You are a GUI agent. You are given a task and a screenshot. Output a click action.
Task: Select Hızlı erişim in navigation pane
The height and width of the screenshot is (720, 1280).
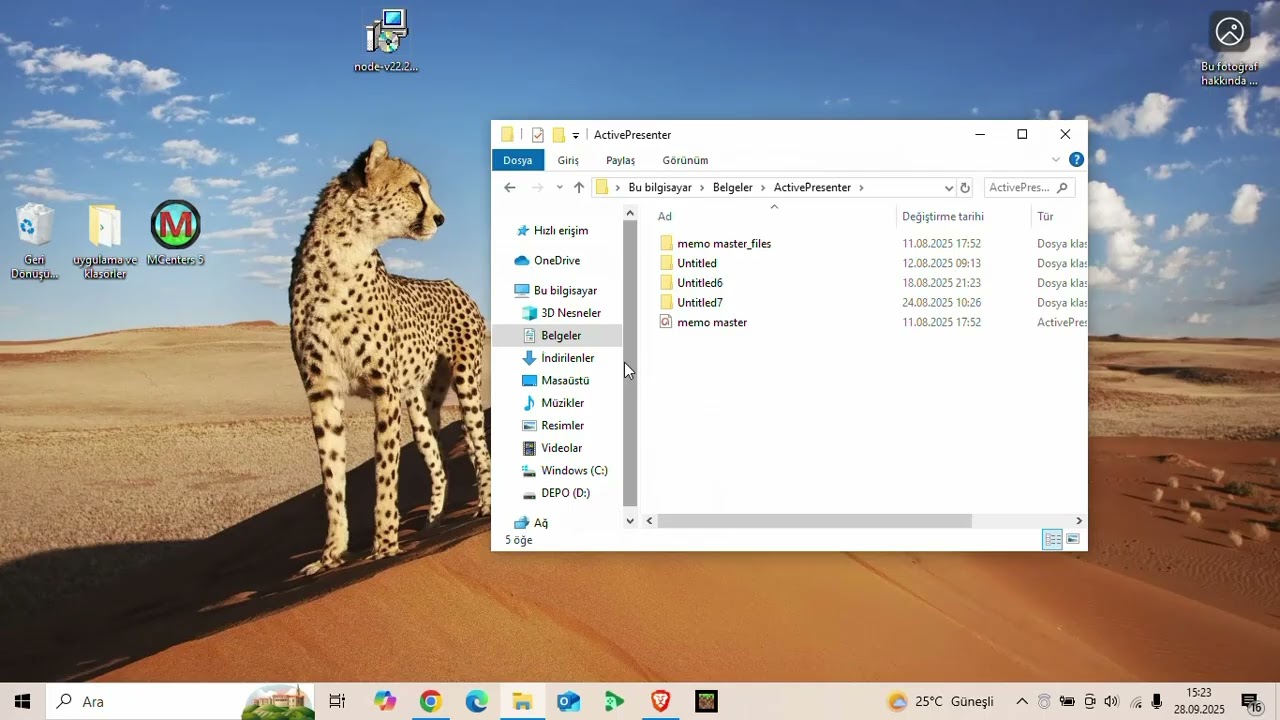551,231
